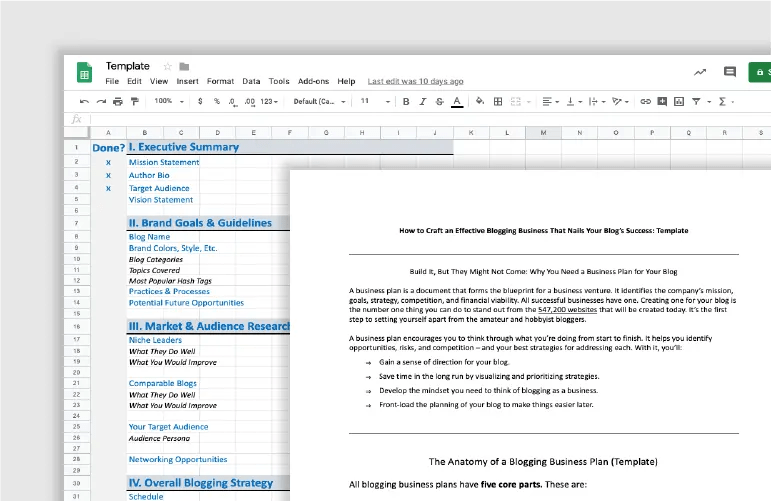The height and width of the screenshot is (501, 771).
Task: Open the Data menu
Action: (x=251, y=81)
